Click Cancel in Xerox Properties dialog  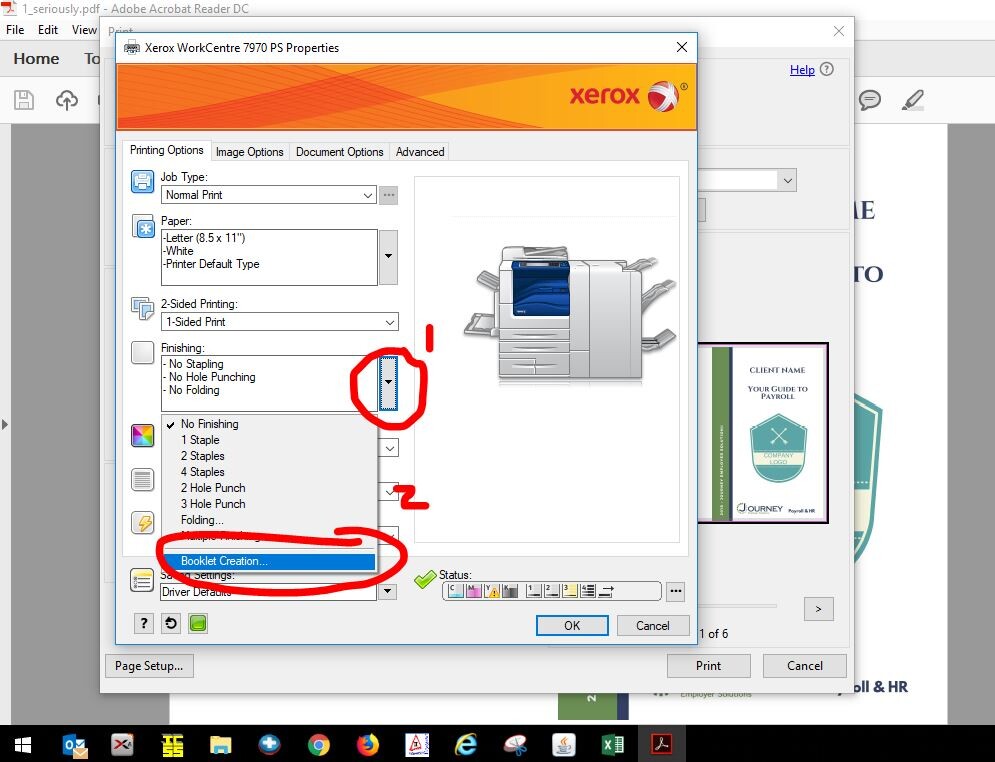[x=652, y=626]
